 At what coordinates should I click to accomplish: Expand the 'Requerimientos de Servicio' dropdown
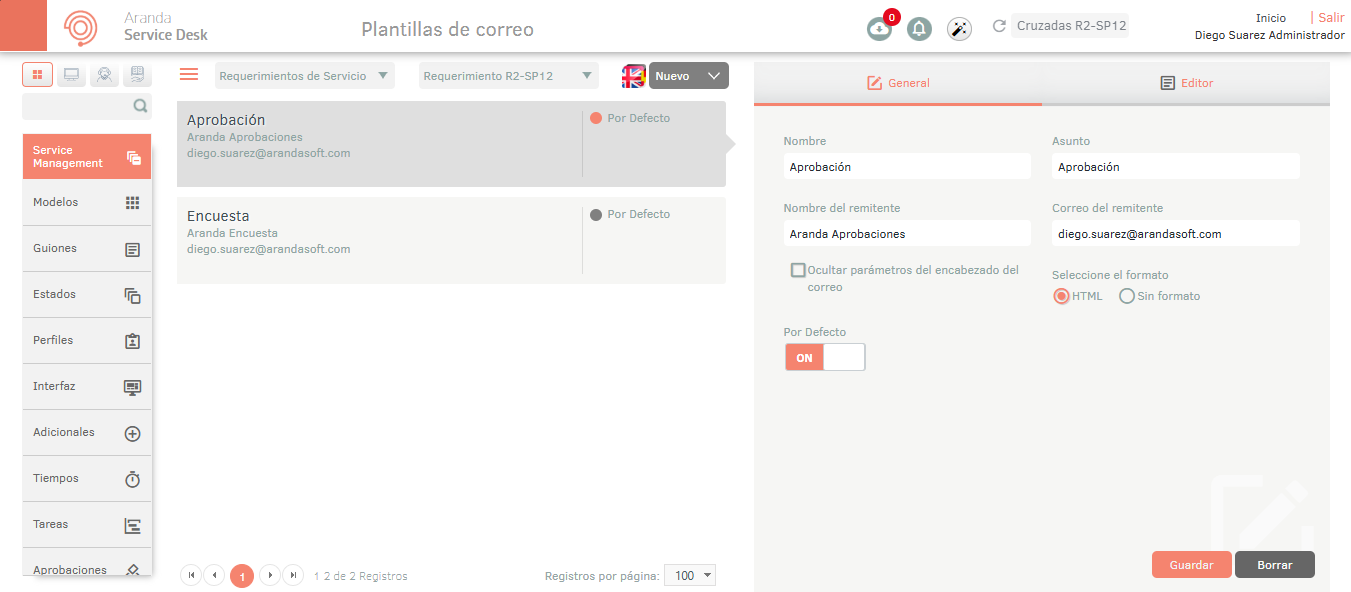[x=304, y=76]
